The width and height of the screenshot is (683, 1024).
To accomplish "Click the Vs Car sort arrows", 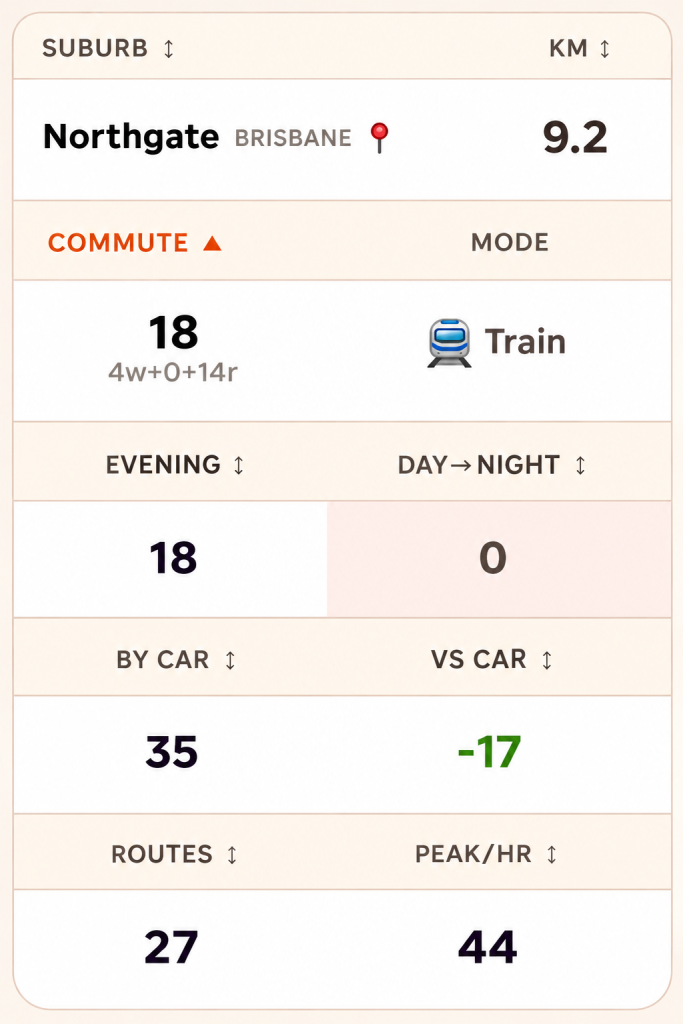I will pos(547,660).
